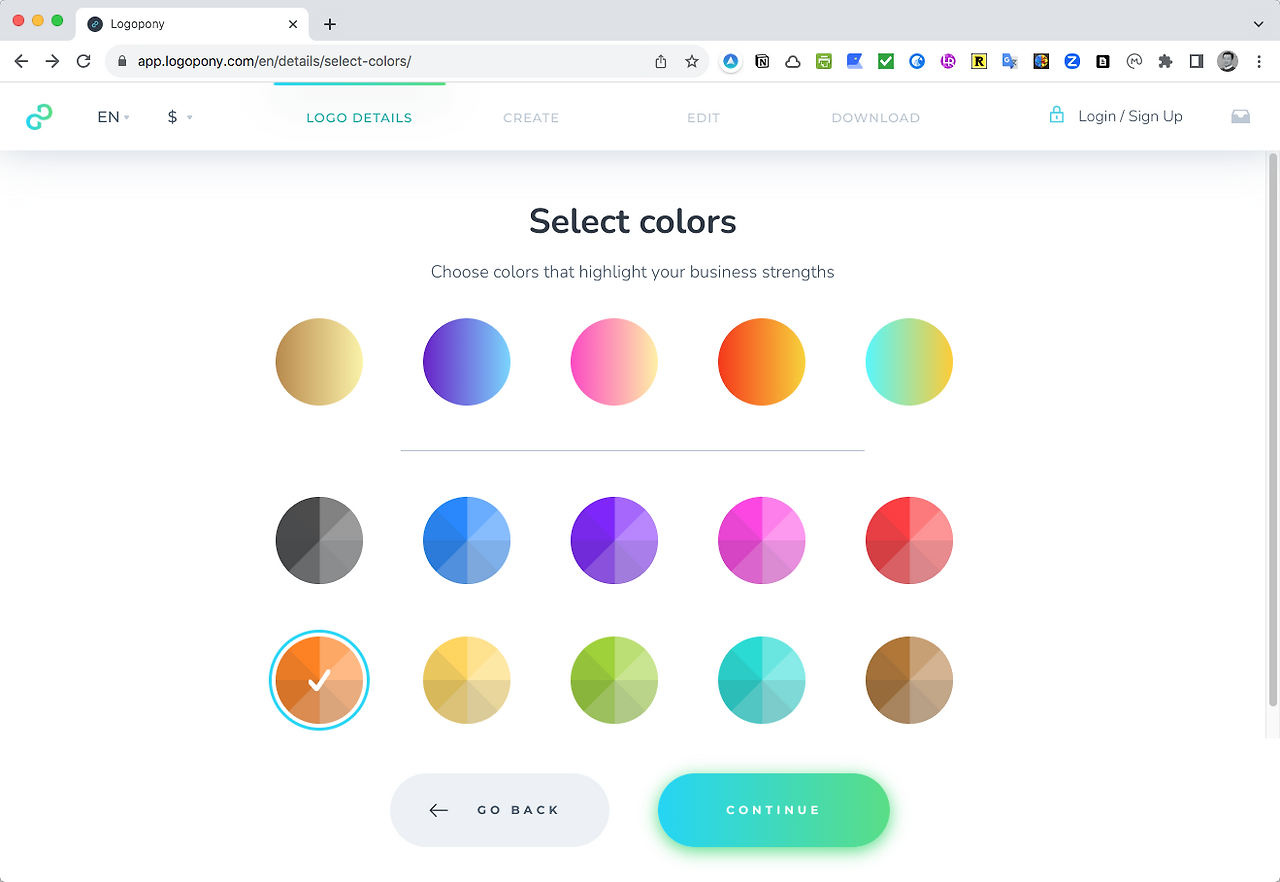Open the Notion extension
The image size is (1280, 882).
coord(762,61)
